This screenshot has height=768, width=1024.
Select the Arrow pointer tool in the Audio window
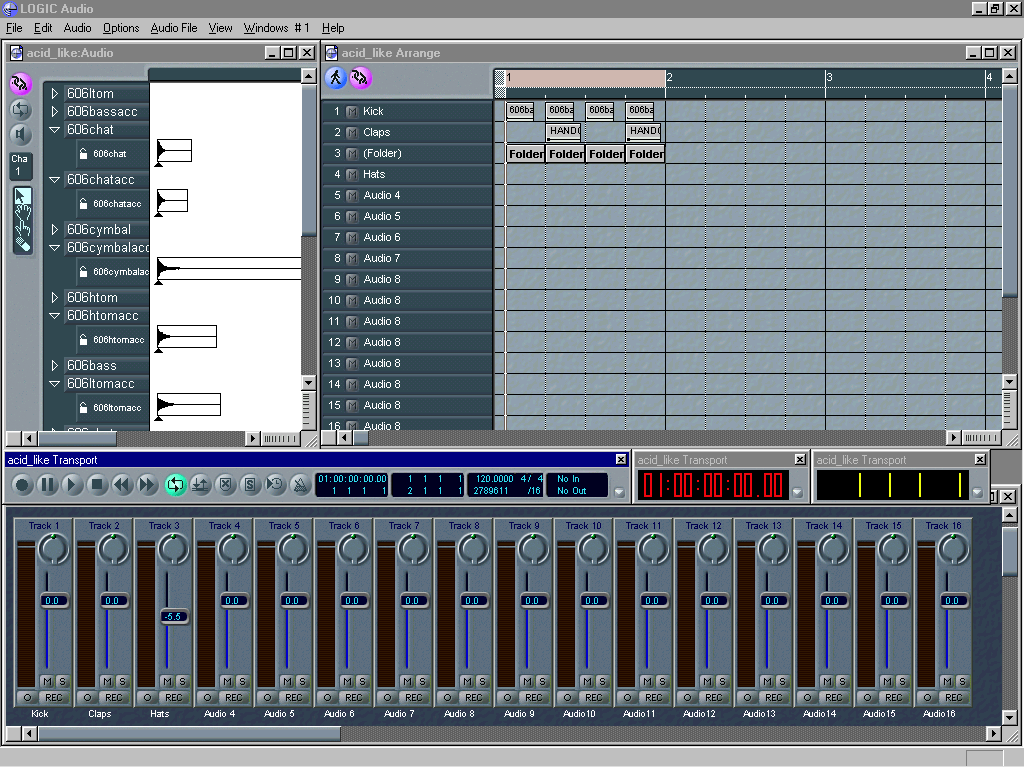[x=22, y=196]
